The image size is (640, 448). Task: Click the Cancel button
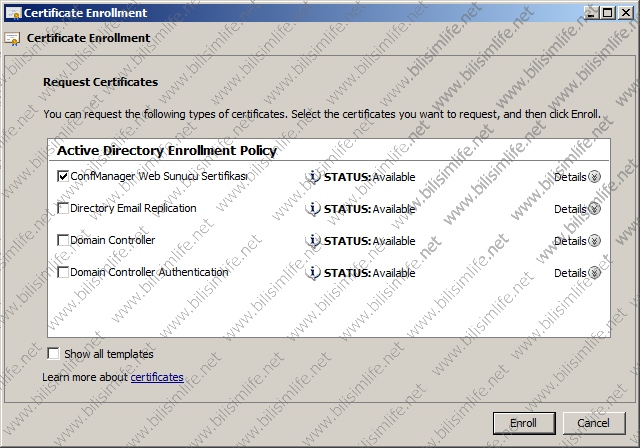[x=594, y=423]
